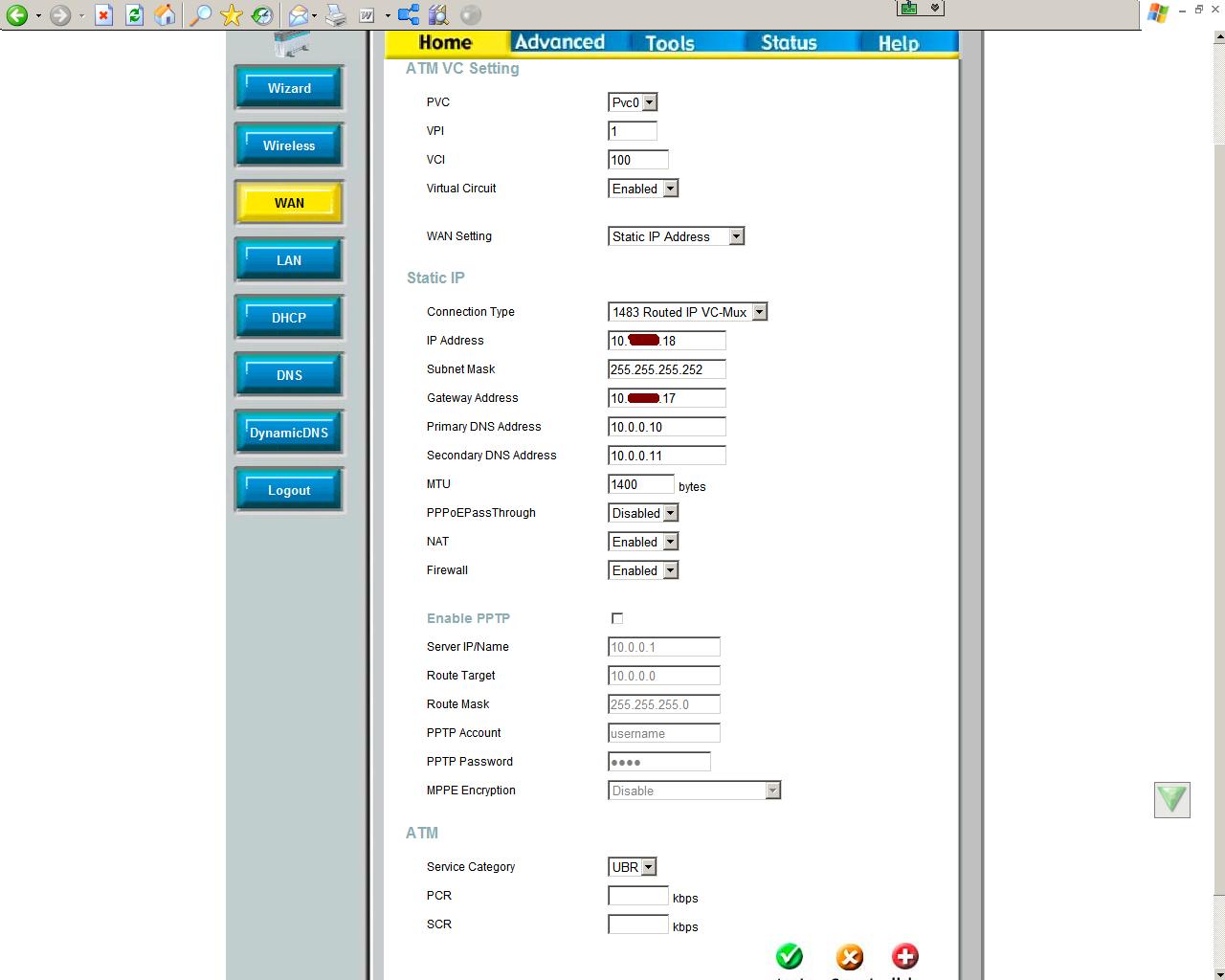Focus the Primary DNS Address field

[x=667, y=427]
